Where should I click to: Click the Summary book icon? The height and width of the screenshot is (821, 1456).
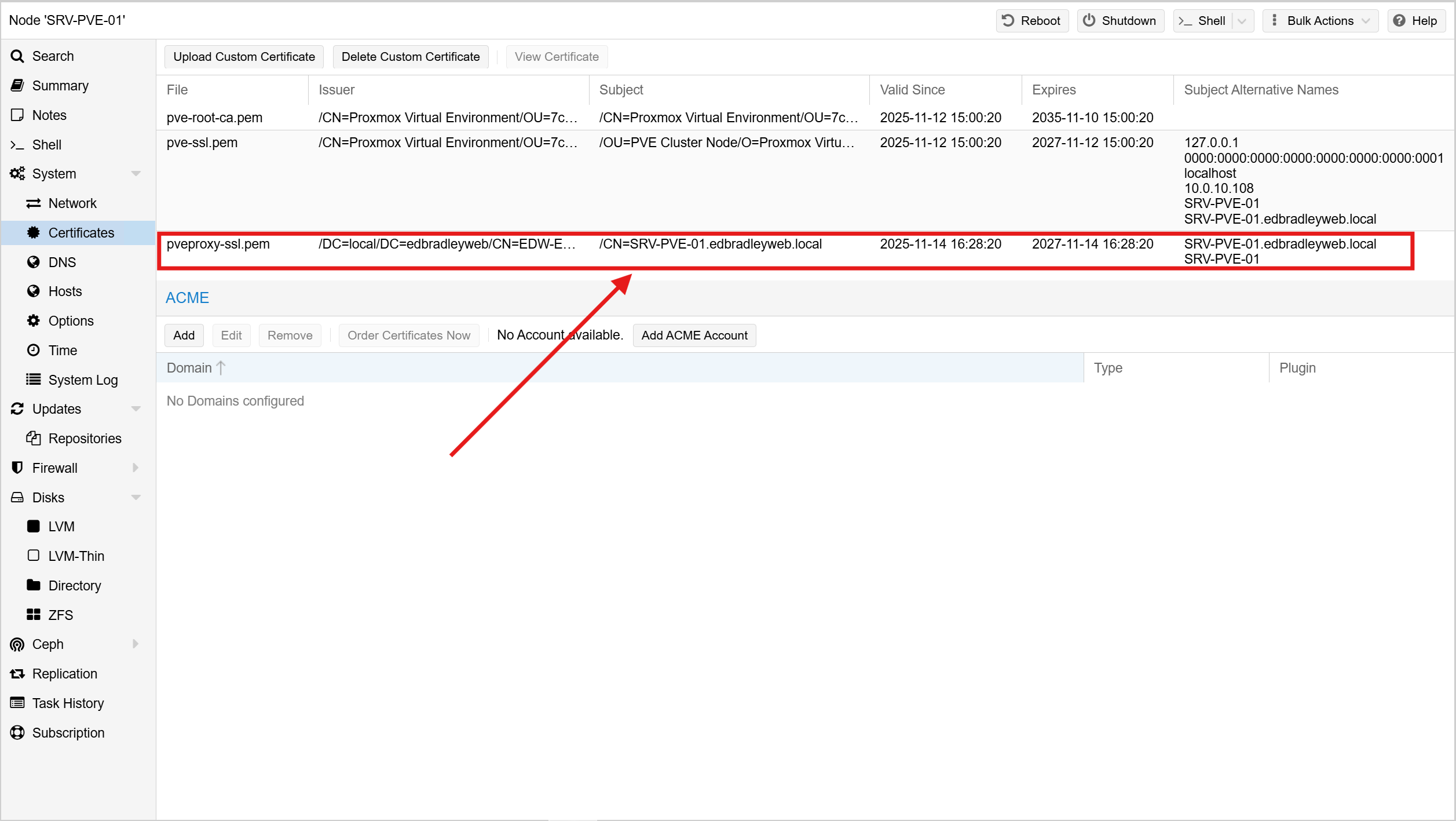(x=17, y=86)
